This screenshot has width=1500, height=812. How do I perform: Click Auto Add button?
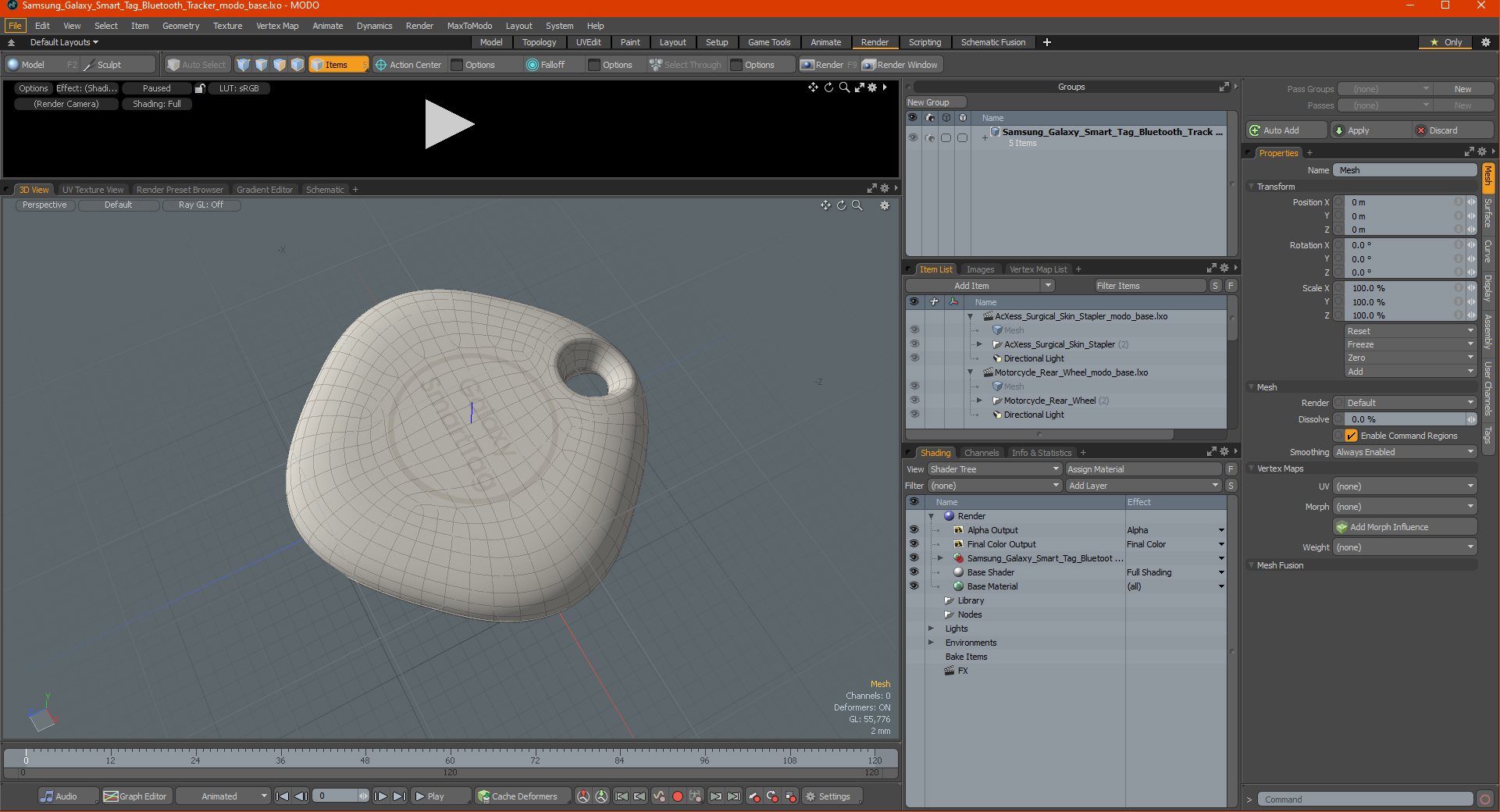click(1287, 130)
